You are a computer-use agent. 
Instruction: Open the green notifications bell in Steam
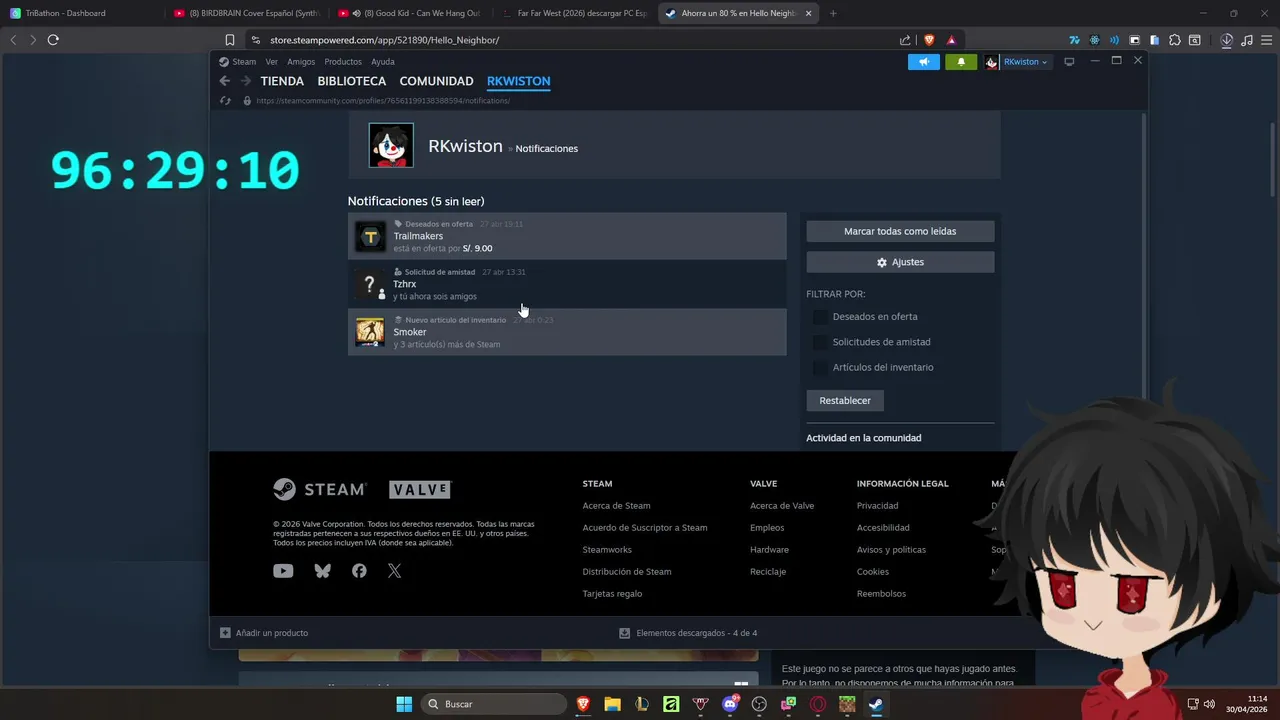pyautogui.click(x=961, y=62)
